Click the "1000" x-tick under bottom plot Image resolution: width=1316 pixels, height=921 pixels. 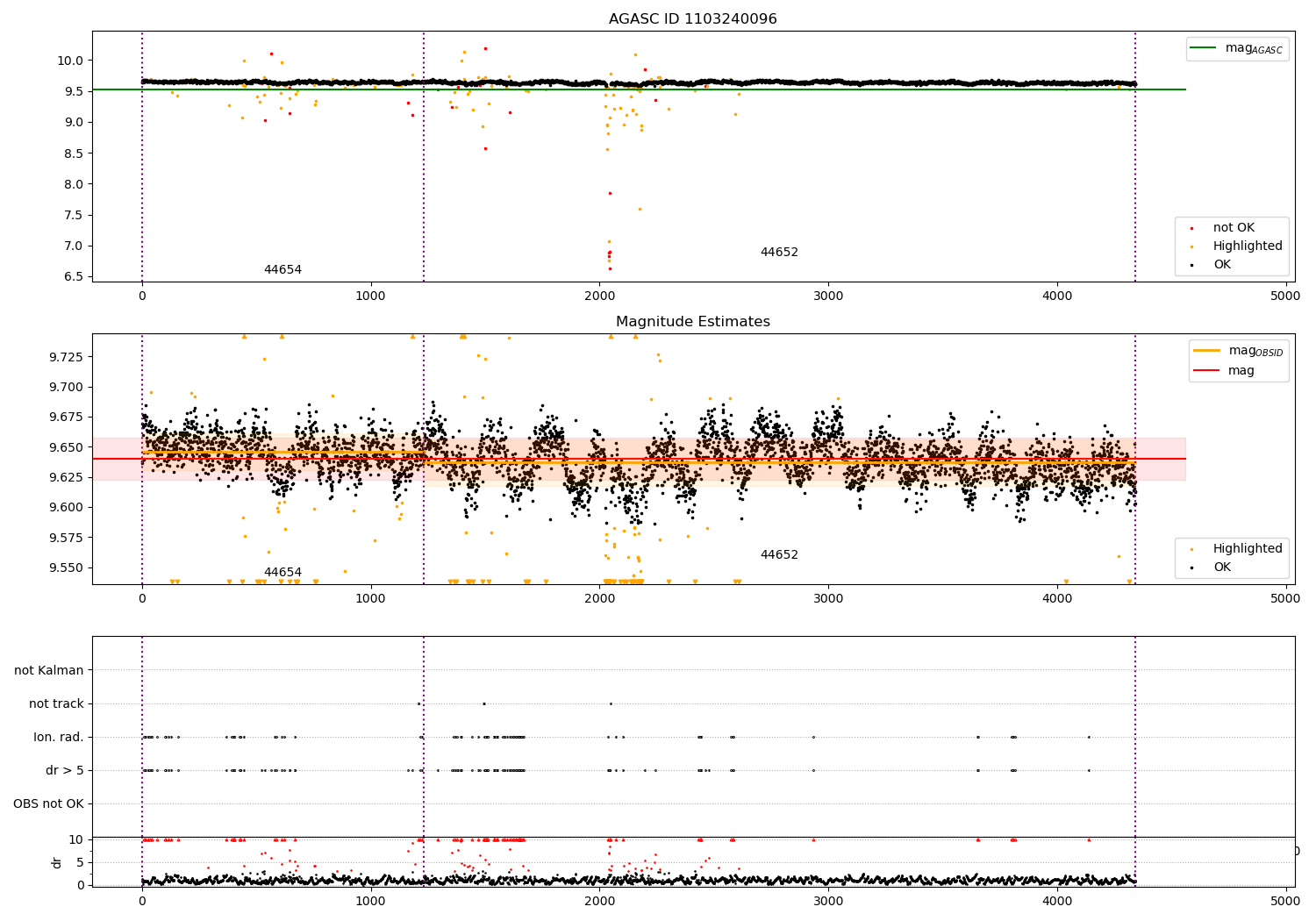tap(370, 900)
